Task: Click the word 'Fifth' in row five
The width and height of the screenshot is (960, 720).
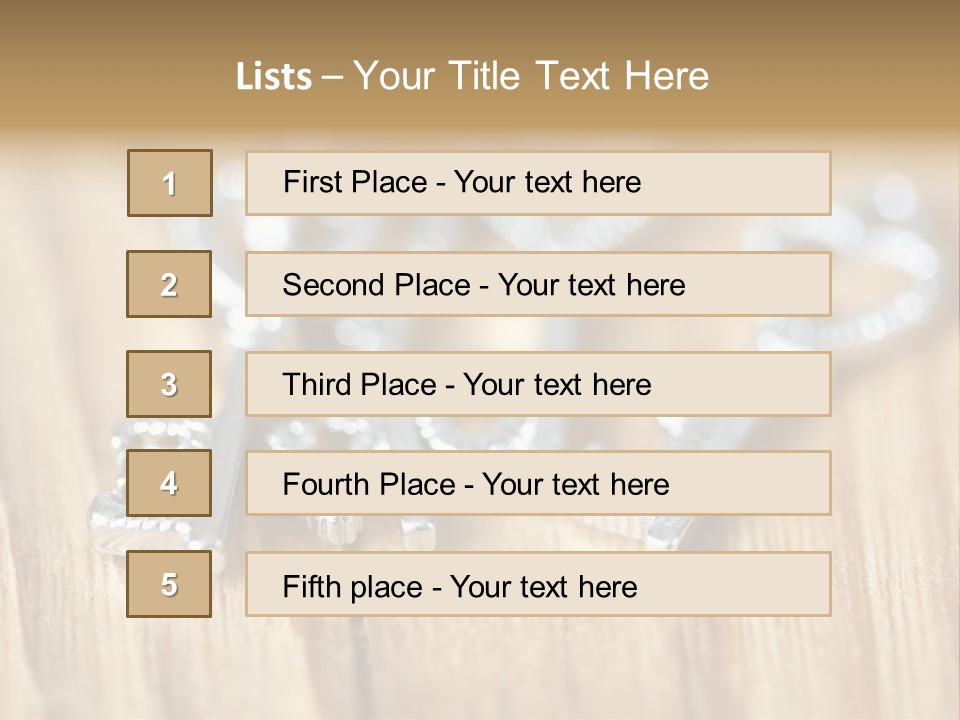Action: (309, 586)
